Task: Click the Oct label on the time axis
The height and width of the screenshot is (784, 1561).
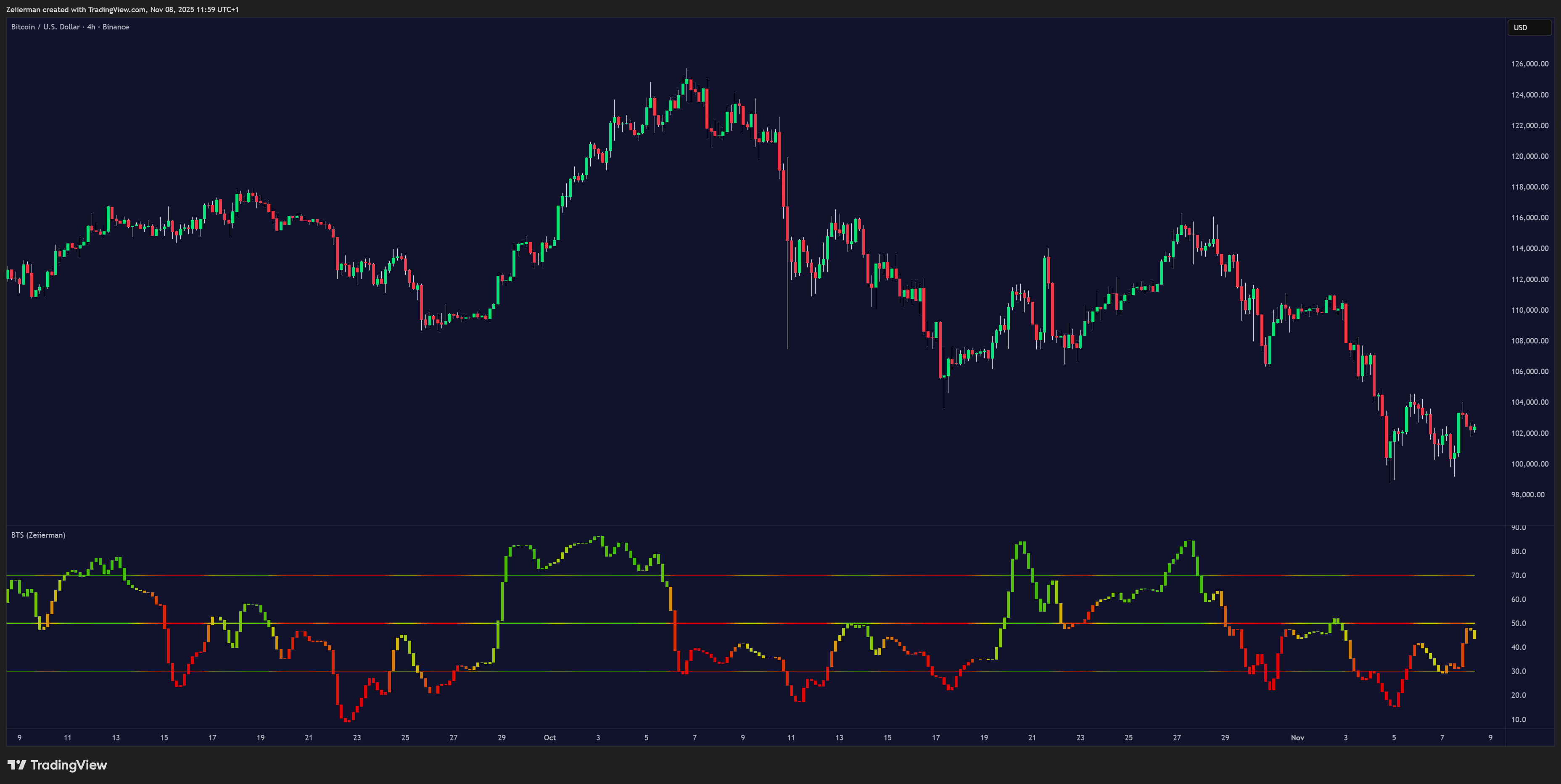Action: coord(549,737)
